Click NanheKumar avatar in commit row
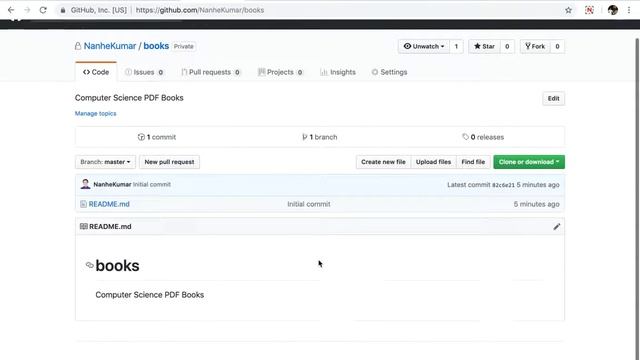Image resolution: width=640 pixels, height=360 pixels. pyautogui.click(x=85, y=184)
